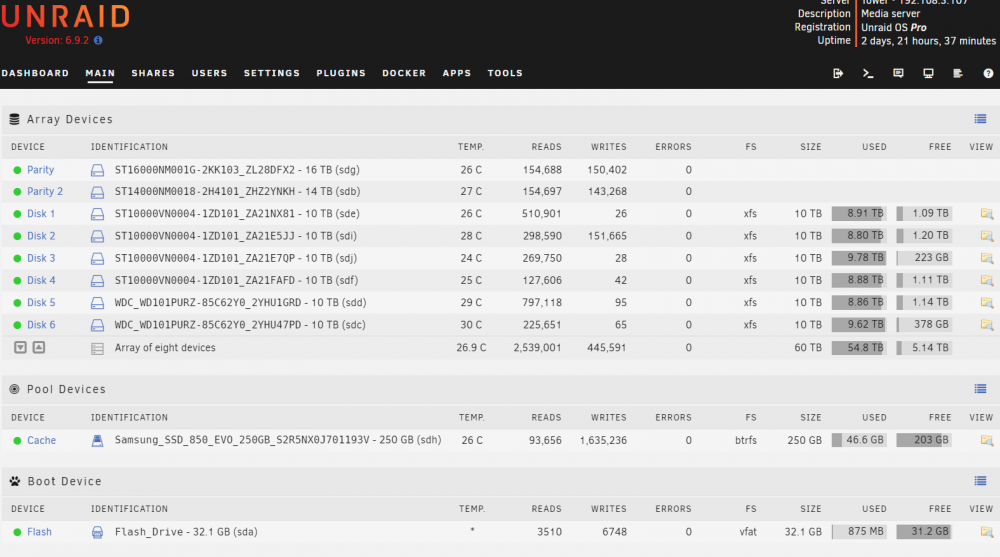Click the green status dot beside Disk 2
The height and width of the screenshot is (557, 1000).
point(17,236)
